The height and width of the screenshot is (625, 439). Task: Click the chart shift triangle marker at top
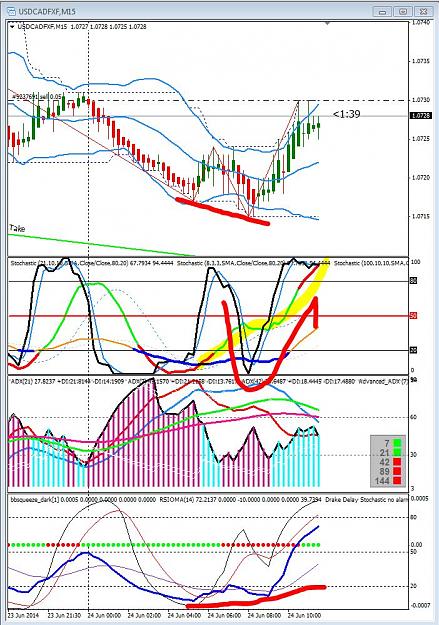[327, 24]
